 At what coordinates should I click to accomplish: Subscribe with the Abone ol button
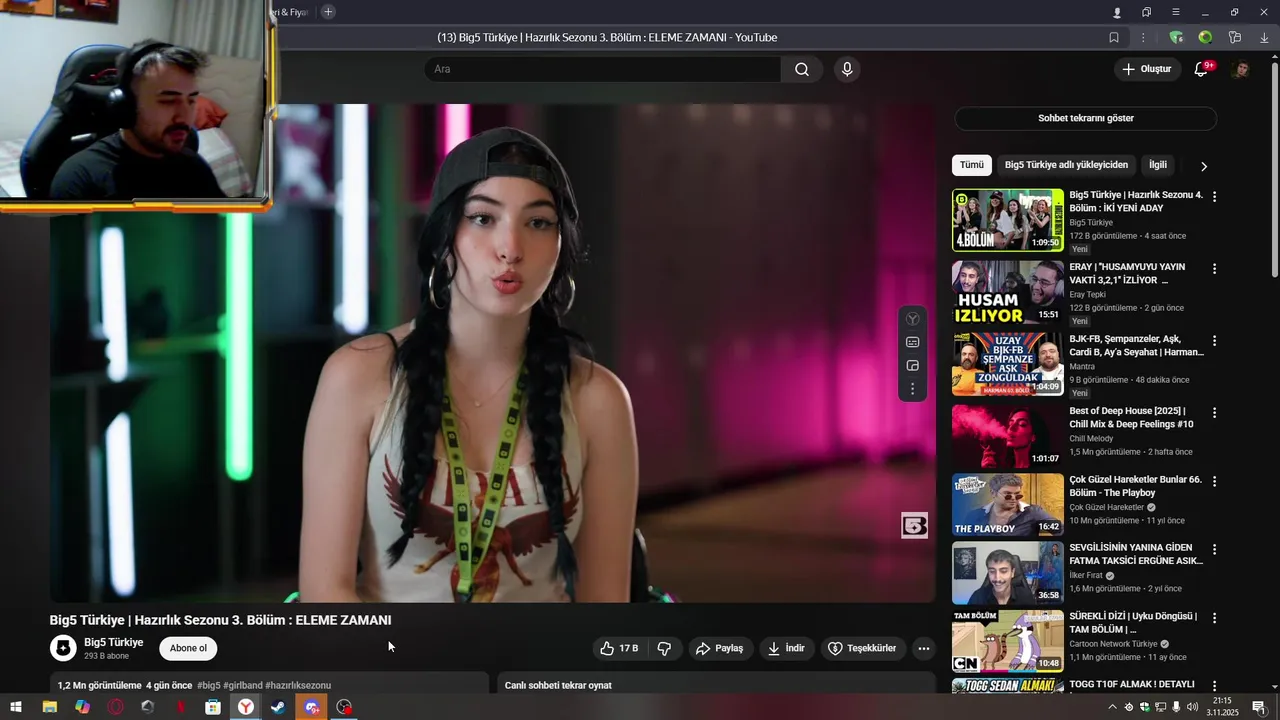188,648
